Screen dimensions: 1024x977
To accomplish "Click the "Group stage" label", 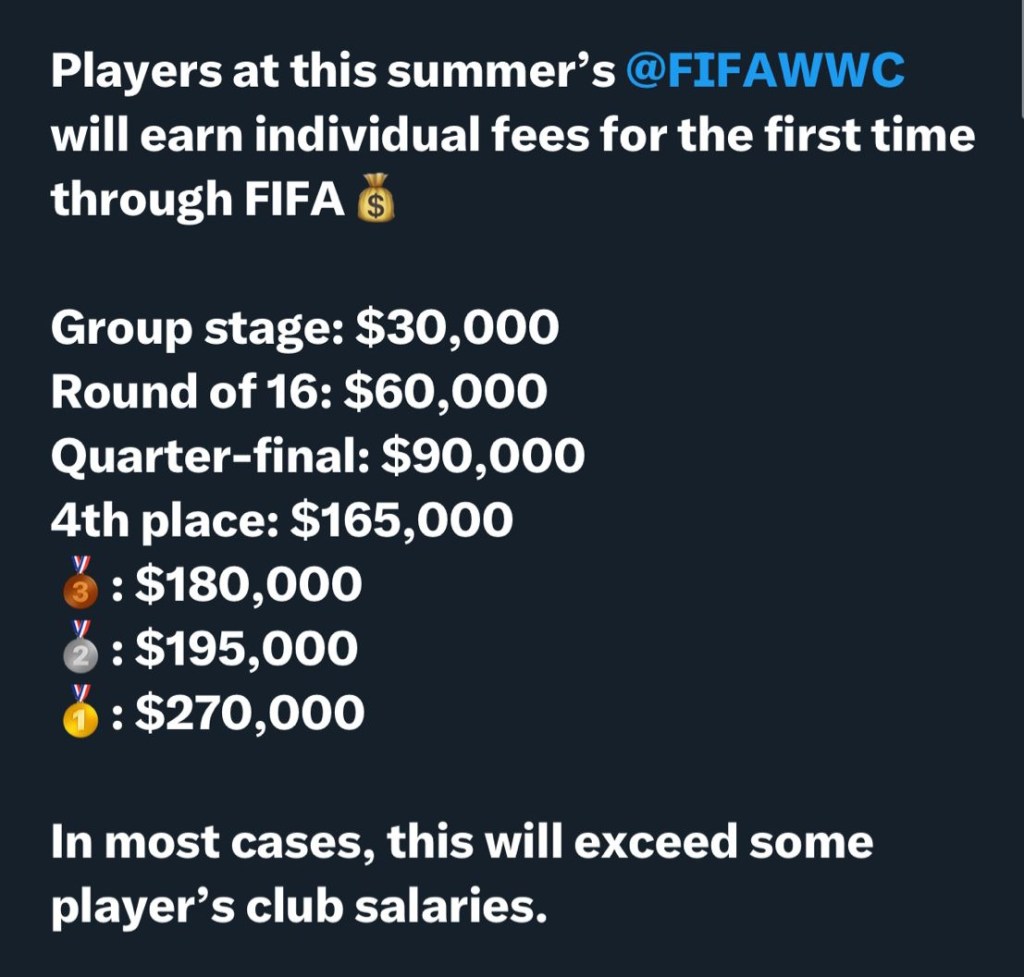I will [194, 329].
